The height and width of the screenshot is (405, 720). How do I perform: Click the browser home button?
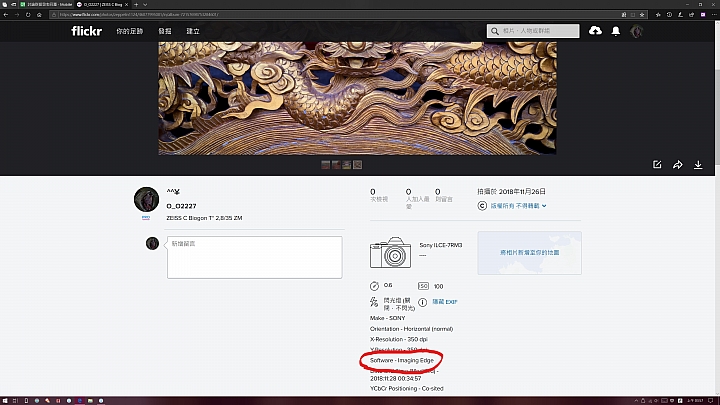click(39, 15)
